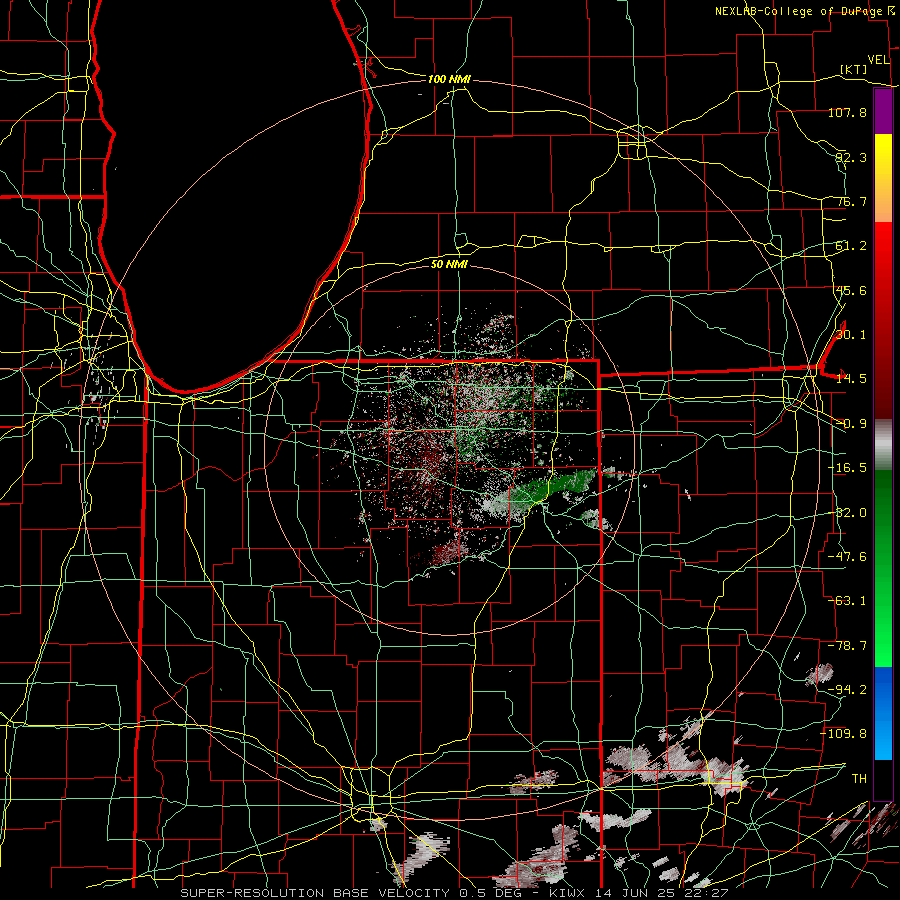This screenshot has width=900, height=900.
Task: Click the 107.8 velocity scale value
Action: pyautogui.click(x=847, y=112)
